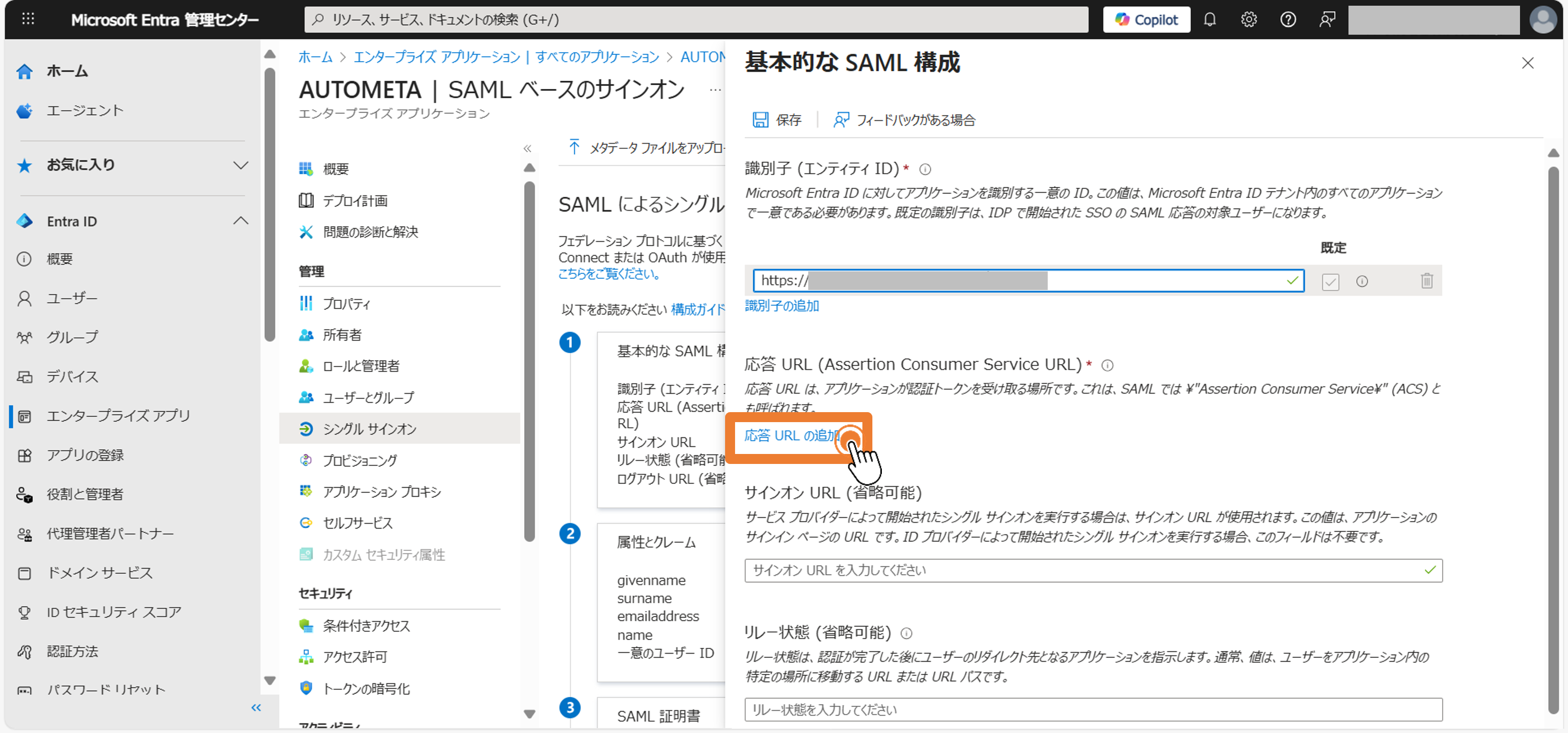The image size is (1568, 733).
Task: Select シングル サインオン in the app menu
Action: [x=399, y=429]
